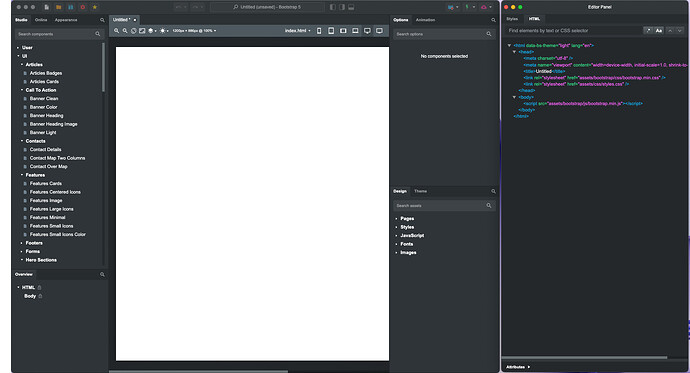
Task: Click the yellow star icon in the toolbar
Action: pos(94,7)
